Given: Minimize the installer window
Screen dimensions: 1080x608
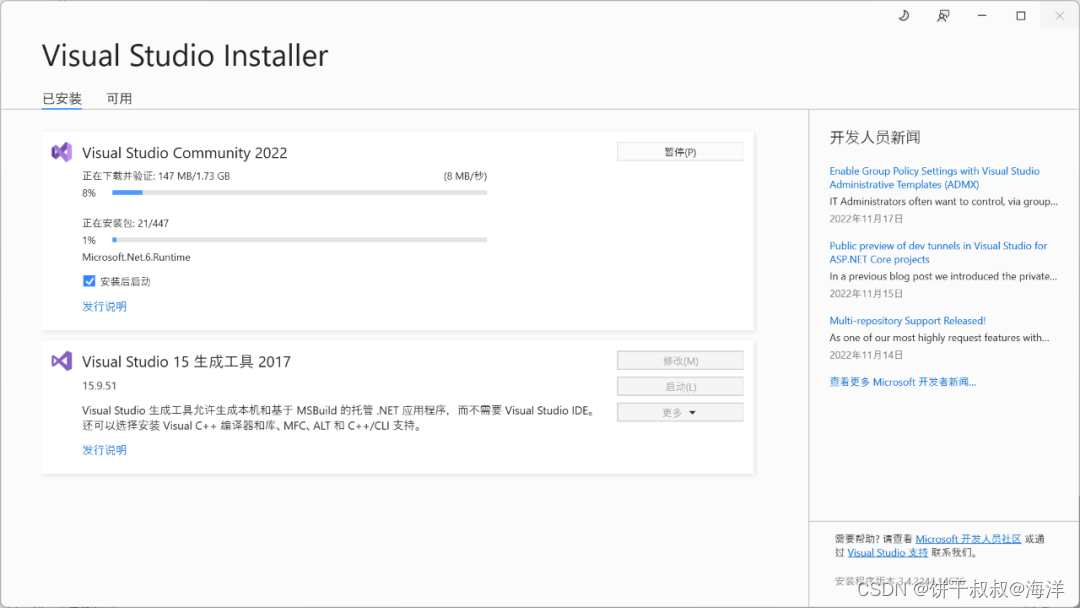Looking at the screenshot, I should (982, 16).
